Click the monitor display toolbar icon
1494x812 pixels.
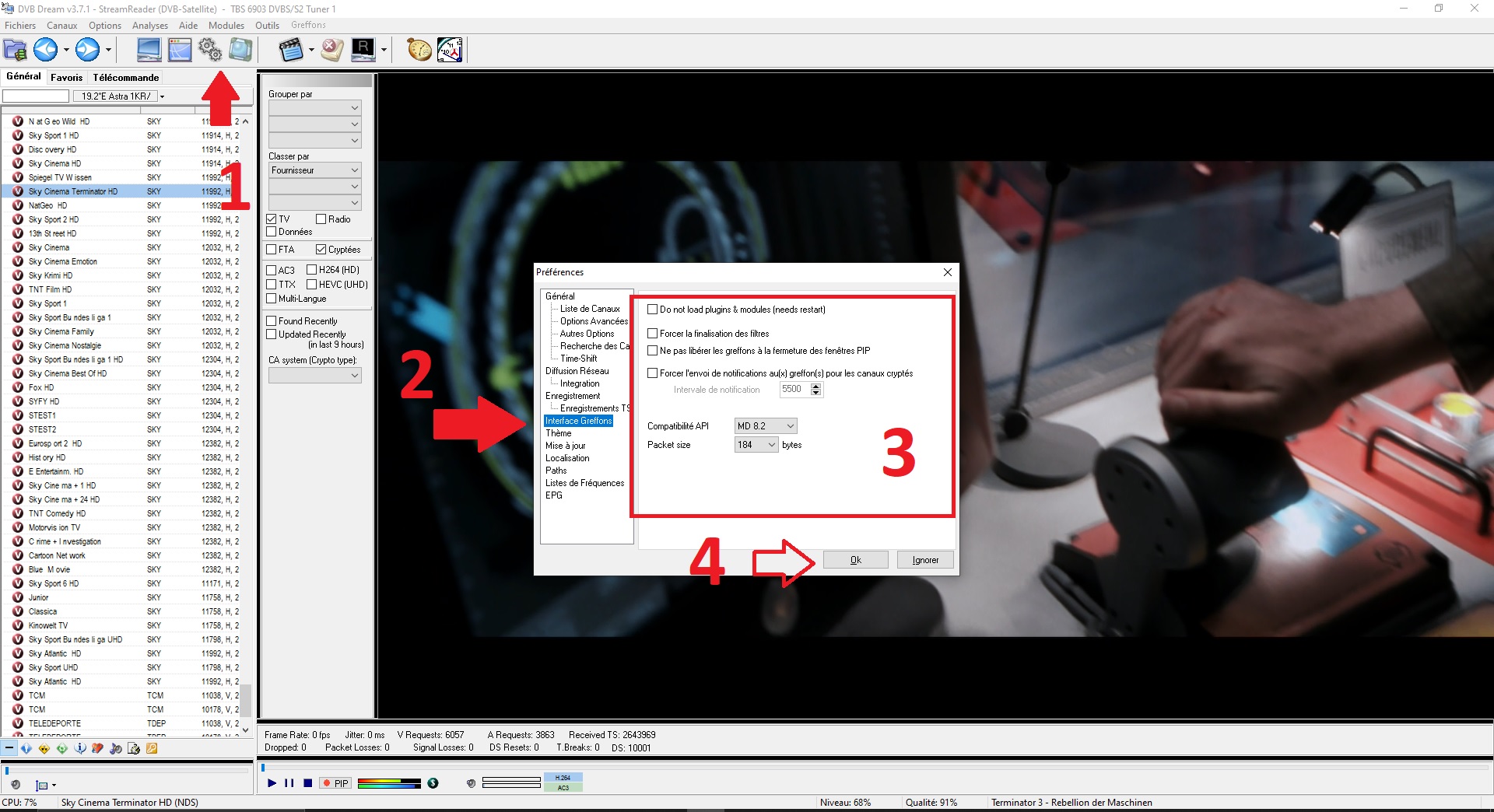[x=149, y=50]
